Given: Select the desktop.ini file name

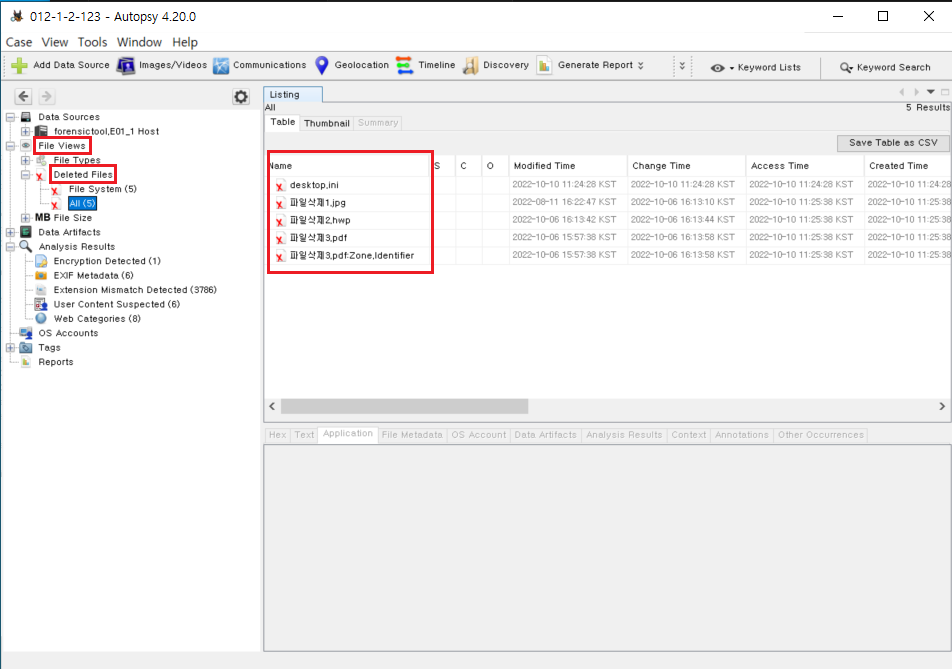Looking at the screenshot, I should pyautogui.click(x=314, y=185).
